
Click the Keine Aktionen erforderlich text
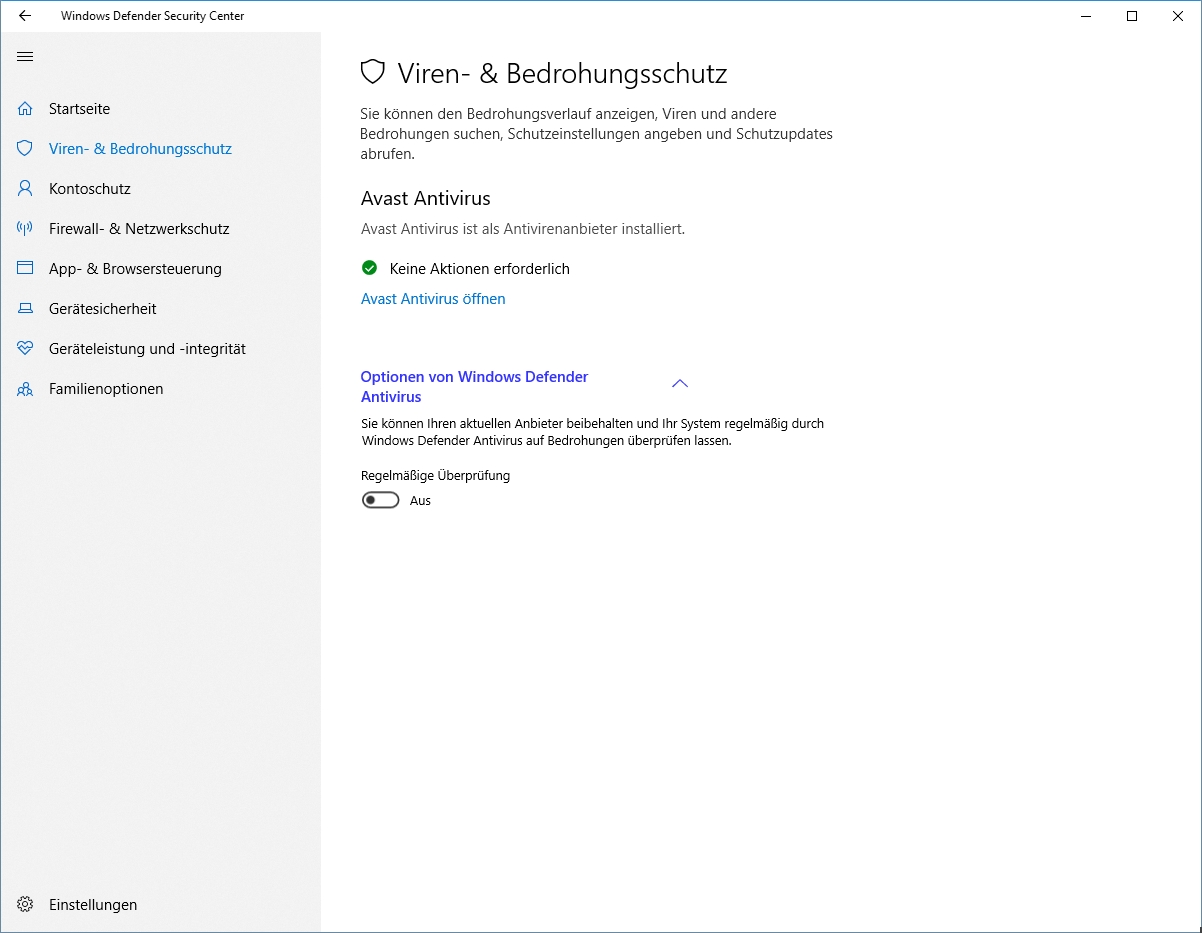[480, 268]
